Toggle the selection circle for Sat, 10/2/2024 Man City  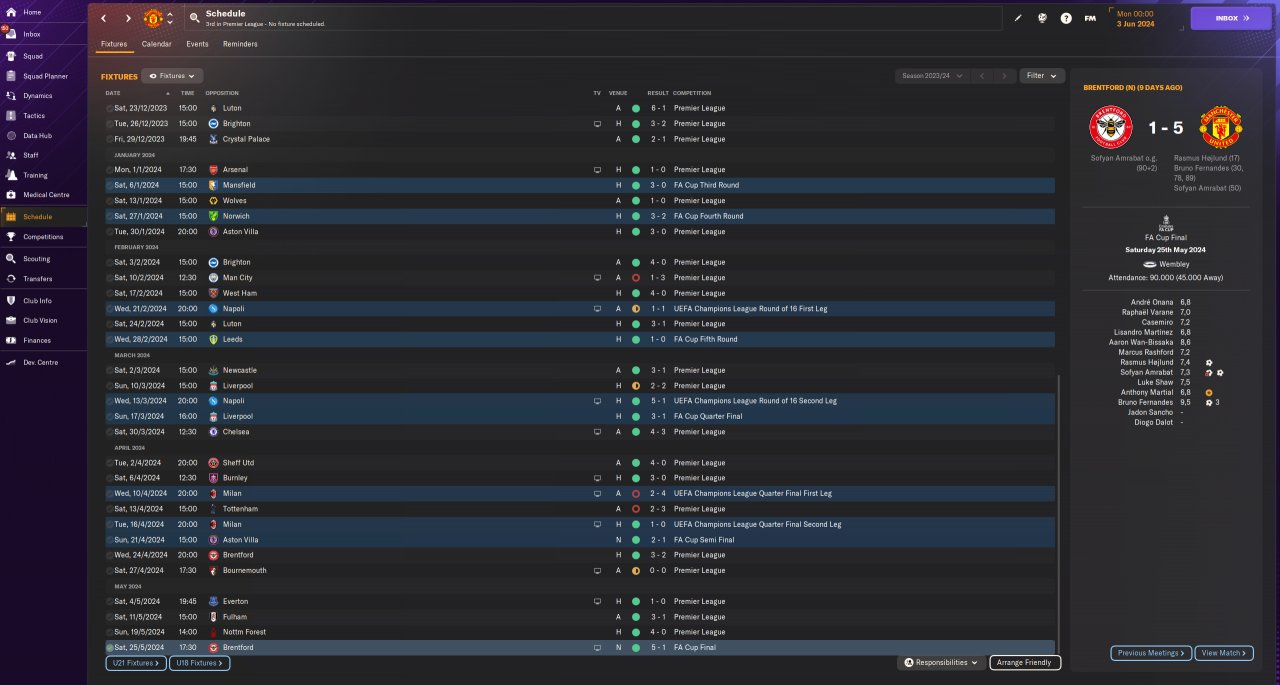(x=110, y=278)
